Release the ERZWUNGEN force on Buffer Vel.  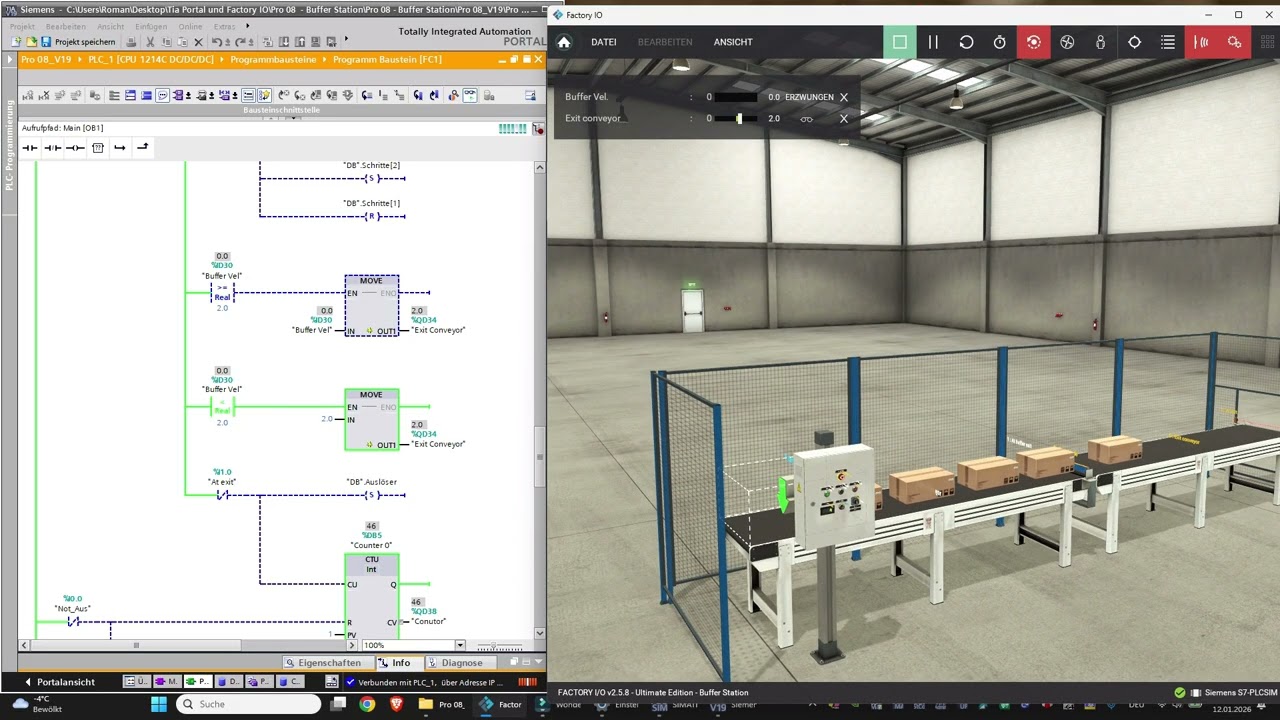[809, 97]
